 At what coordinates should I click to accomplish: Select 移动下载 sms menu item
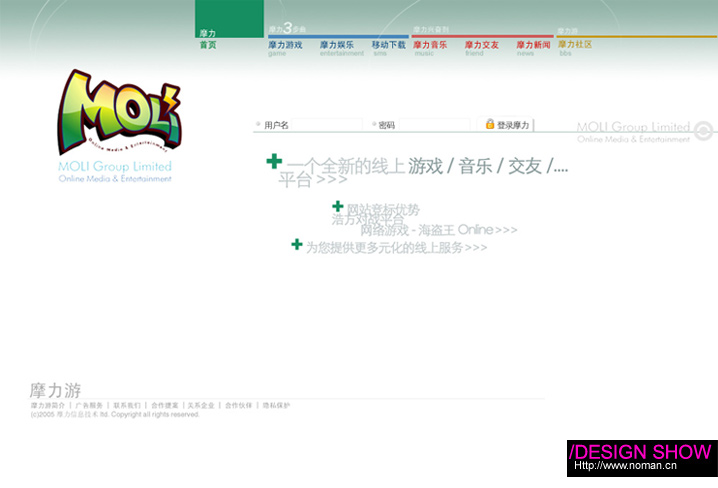click(389, 45)
